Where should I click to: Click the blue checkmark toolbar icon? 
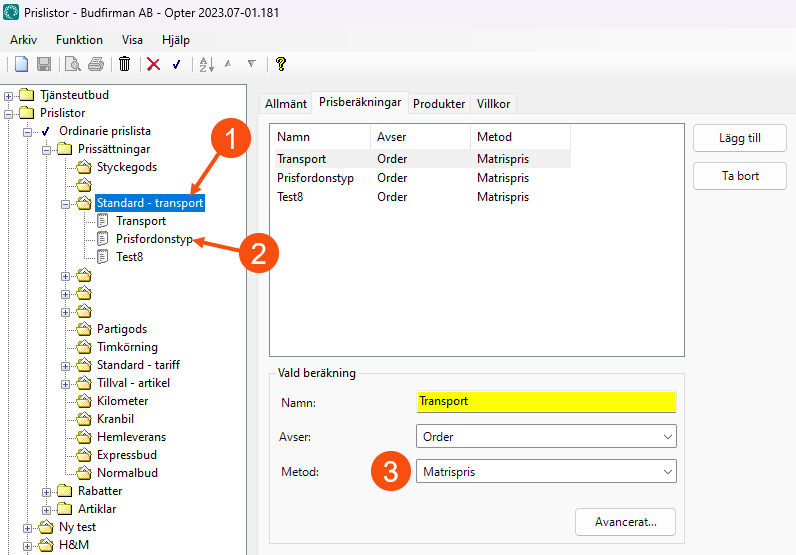coord(176,64)
